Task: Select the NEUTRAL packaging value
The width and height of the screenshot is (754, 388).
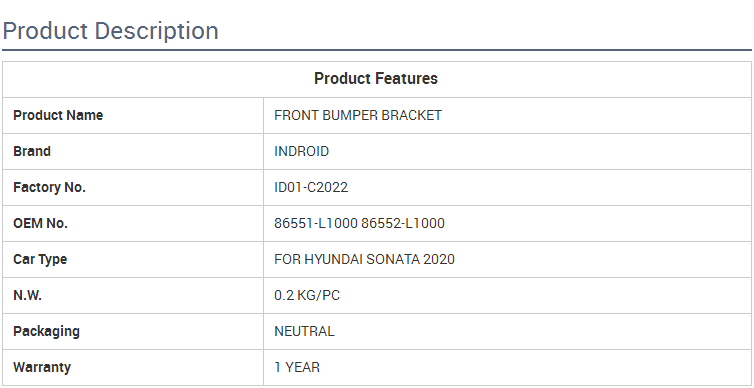Action: coord(304,332)
